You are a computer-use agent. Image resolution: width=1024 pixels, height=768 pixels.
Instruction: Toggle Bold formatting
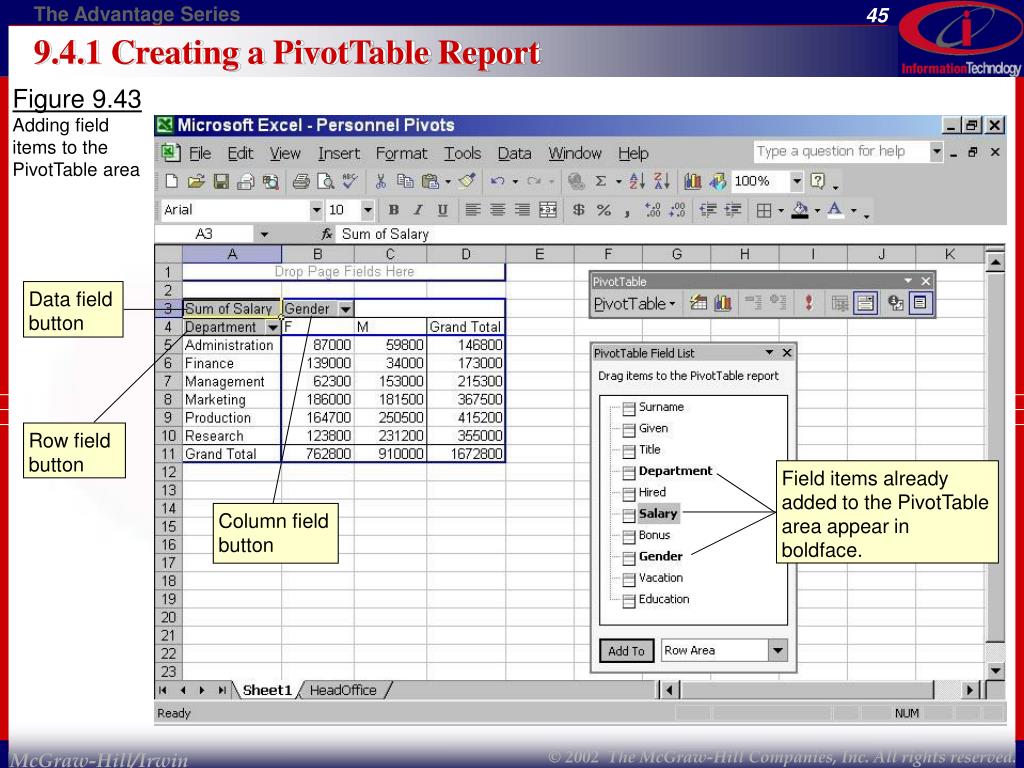coord(394,210)
